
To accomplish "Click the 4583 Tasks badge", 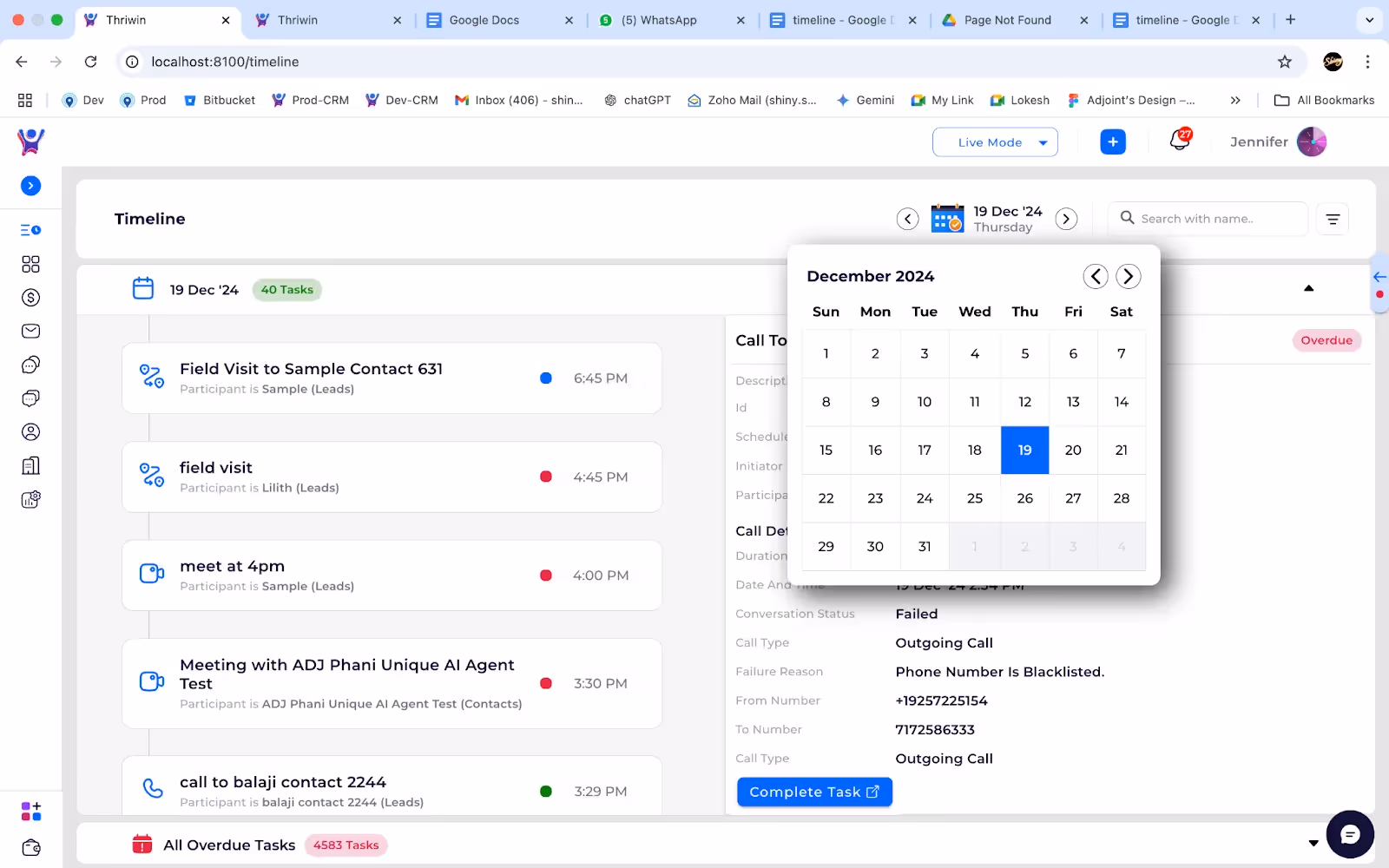I will point(346,845).
